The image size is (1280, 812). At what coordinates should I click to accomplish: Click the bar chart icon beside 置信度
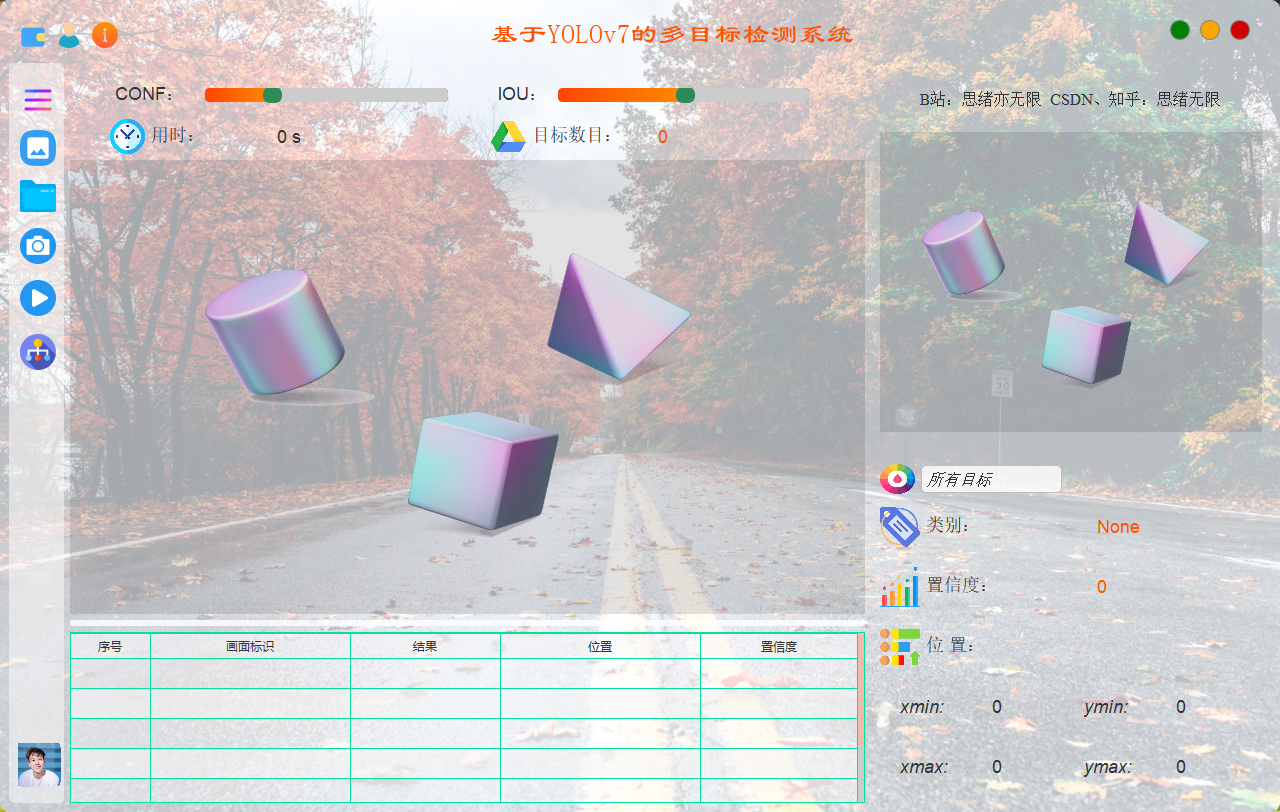click(899, 586)
